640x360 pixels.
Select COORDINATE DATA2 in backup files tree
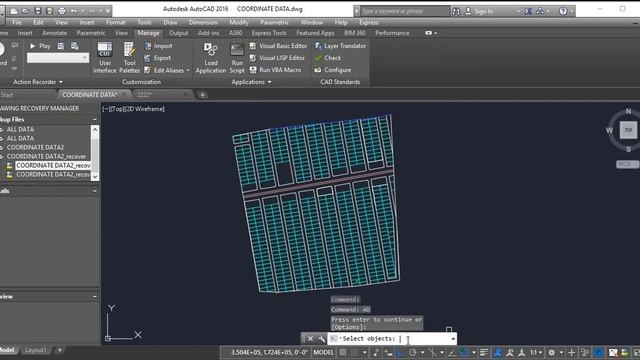point(35,147)
